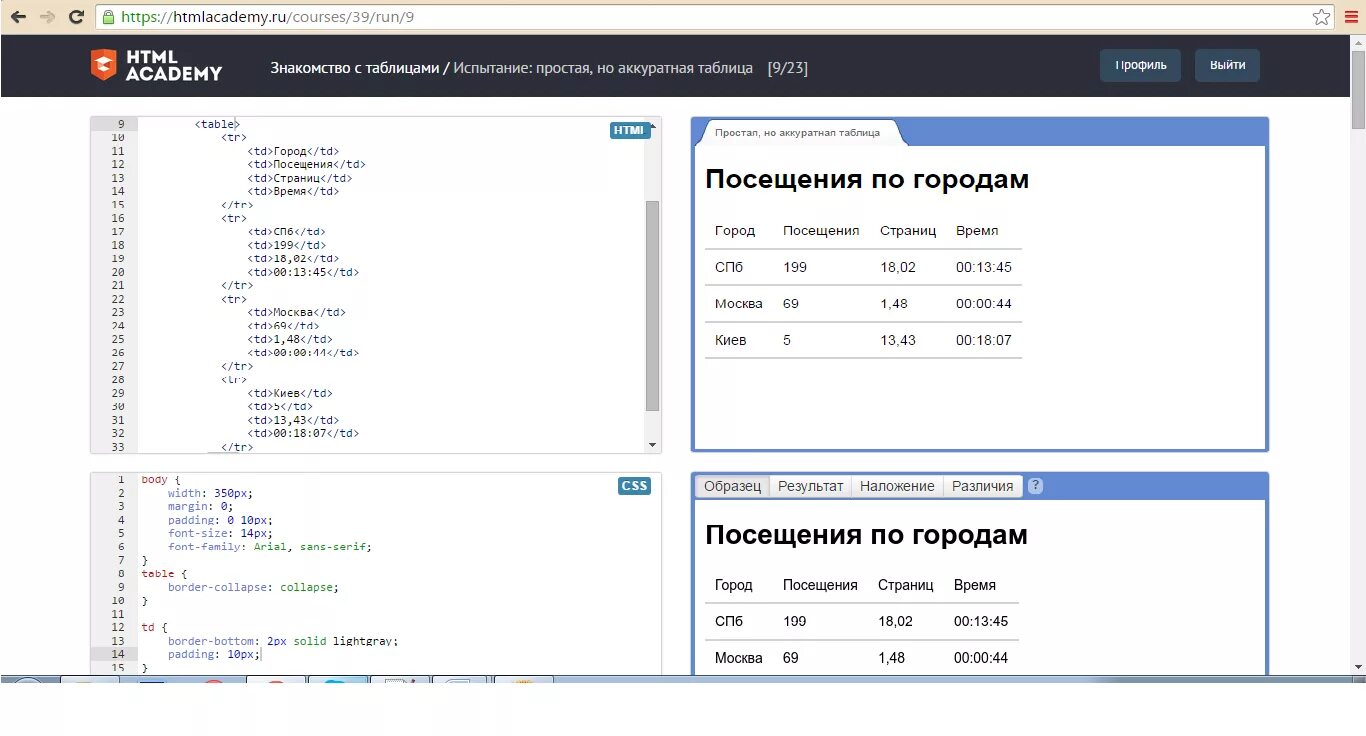This screenshot has height=736, width=1366.
Task: Click the top preview heading Посещения по городам
Action: (867, 180)
